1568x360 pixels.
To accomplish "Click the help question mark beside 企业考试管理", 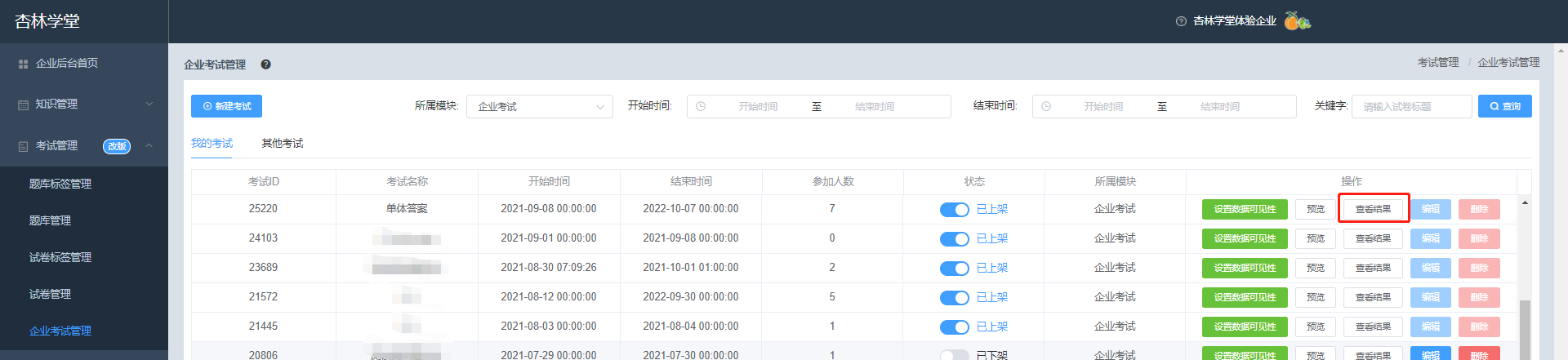I will click(x=265, y=64).
